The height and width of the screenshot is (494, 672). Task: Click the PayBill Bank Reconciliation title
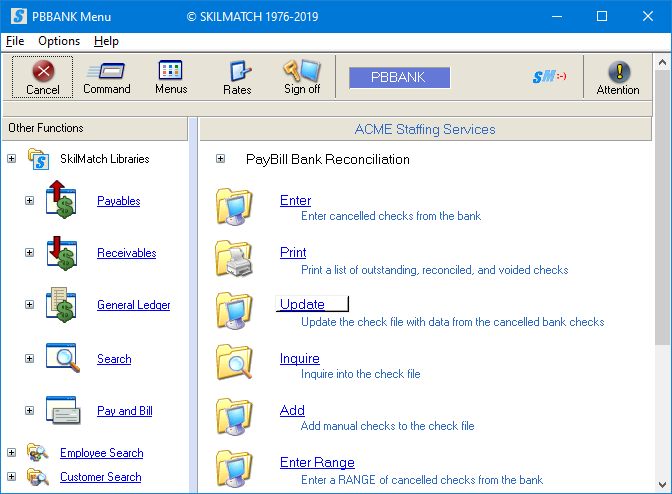click(x=328, y=159)
